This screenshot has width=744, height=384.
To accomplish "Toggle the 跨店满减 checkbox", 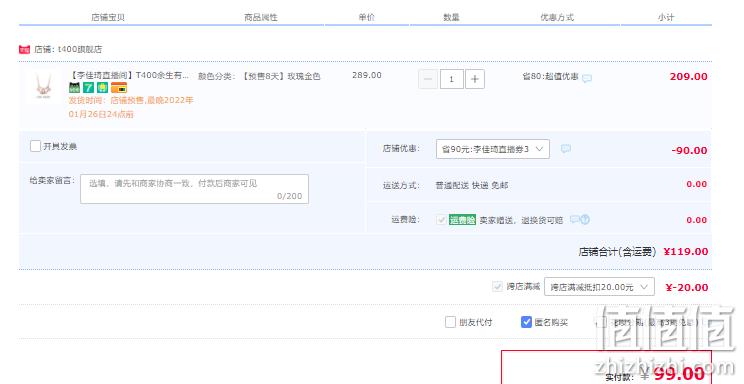I will pyautogui.click(x=497, y=287).
